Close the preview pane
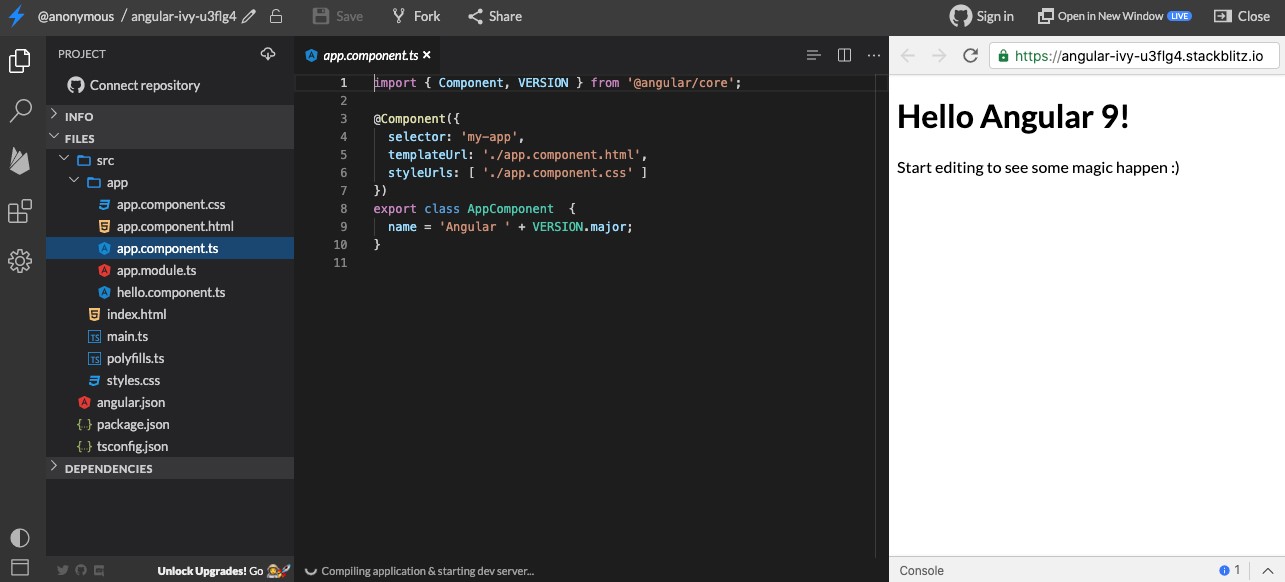The image size is (1285, 582). 1242,16
